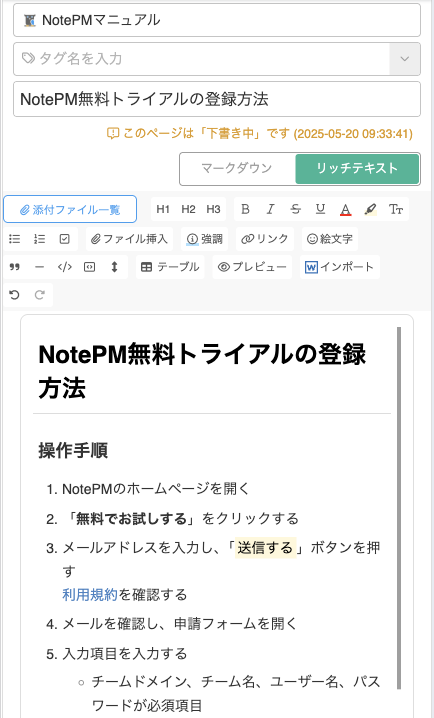434x718 pixels.
Task: Insert a code block
Action: coord(90,267)
